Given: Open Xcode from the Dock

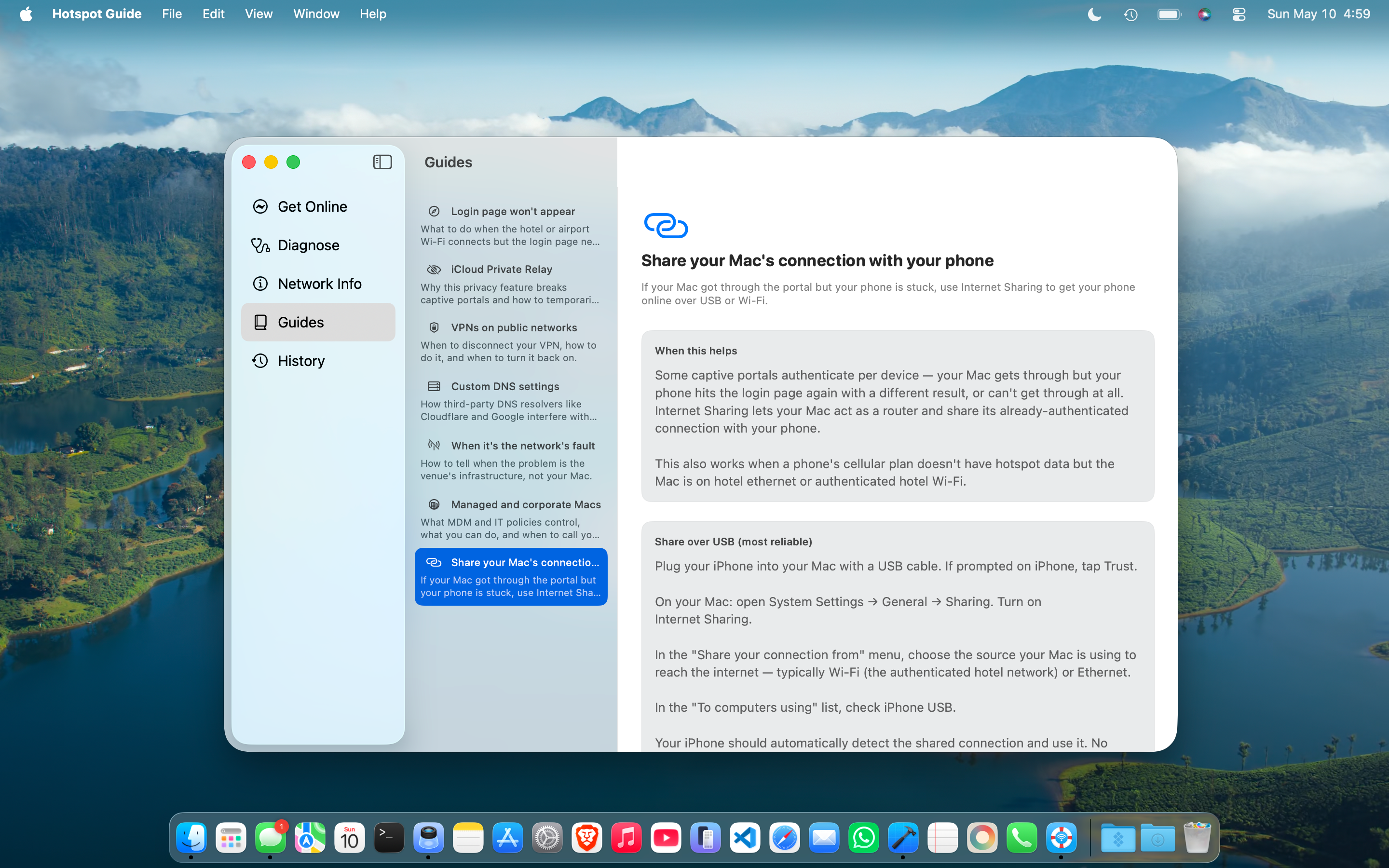Looking at the screenshot, I should (903, 838).
